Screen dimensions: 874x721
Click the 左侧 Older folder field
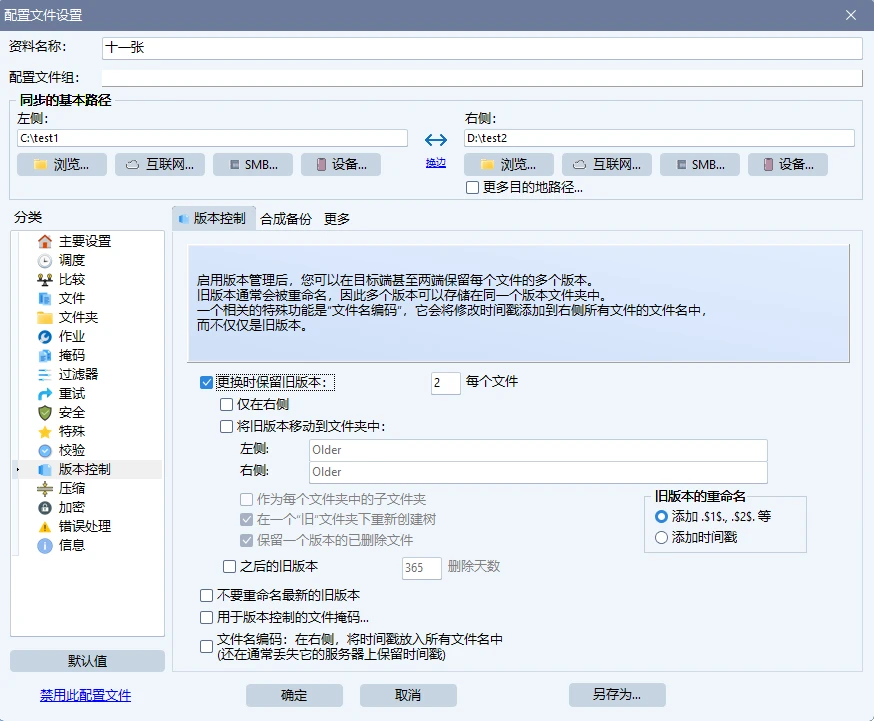point(538,450)
